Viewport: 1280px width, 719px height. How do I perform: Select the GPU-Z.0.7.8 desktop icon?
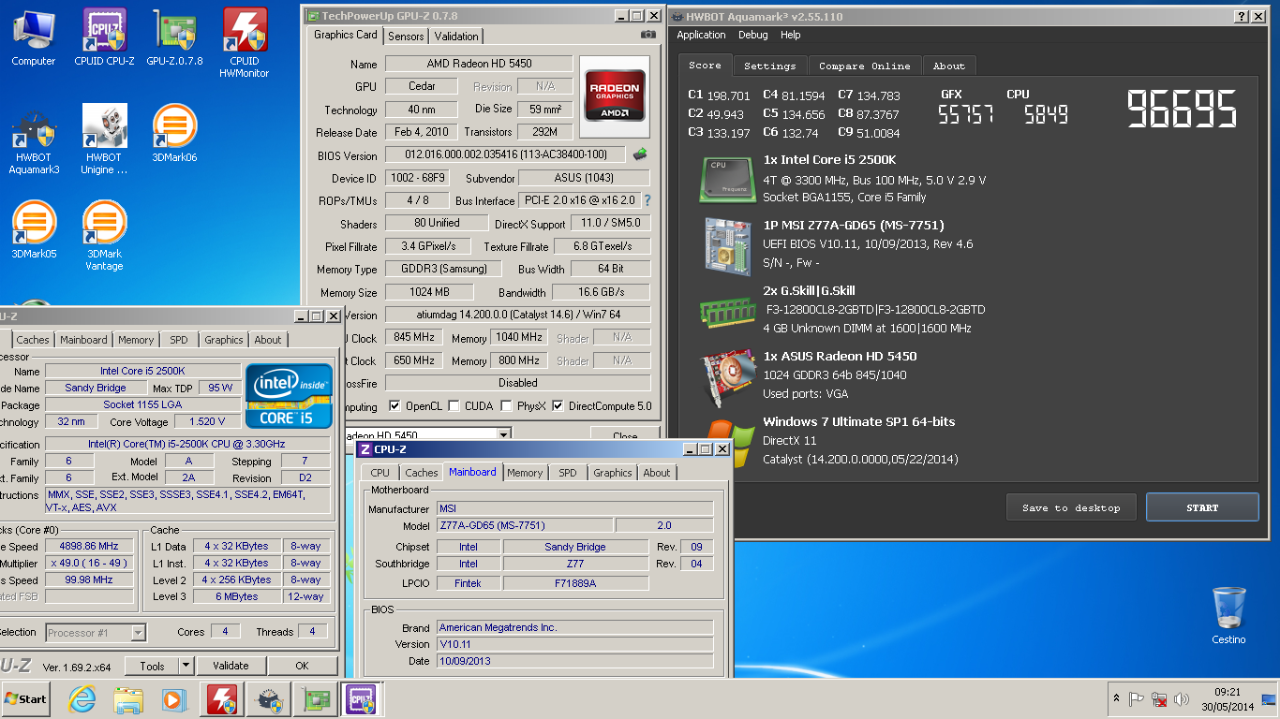(x=174, y=38)
